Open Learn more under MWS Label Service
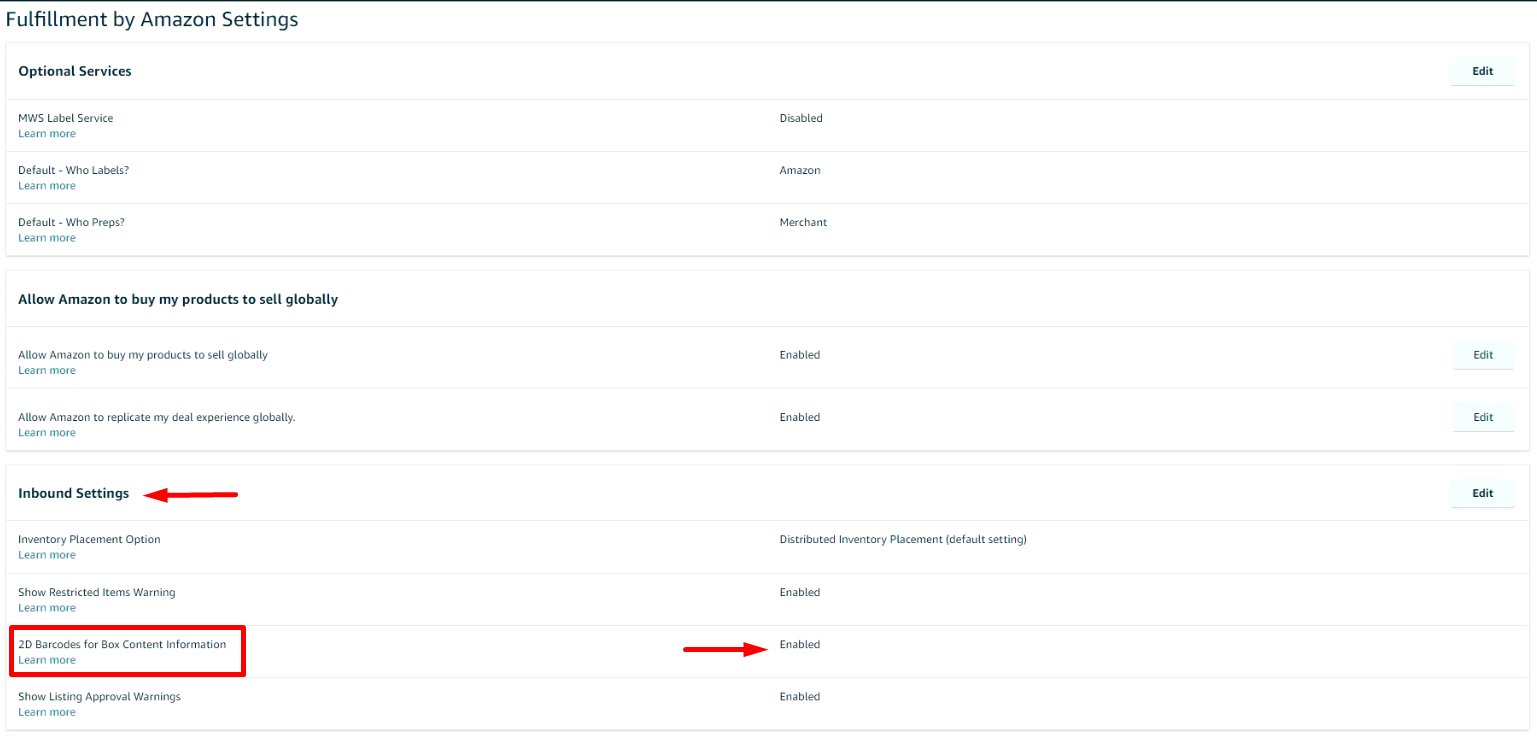 (x=46, y=133)
